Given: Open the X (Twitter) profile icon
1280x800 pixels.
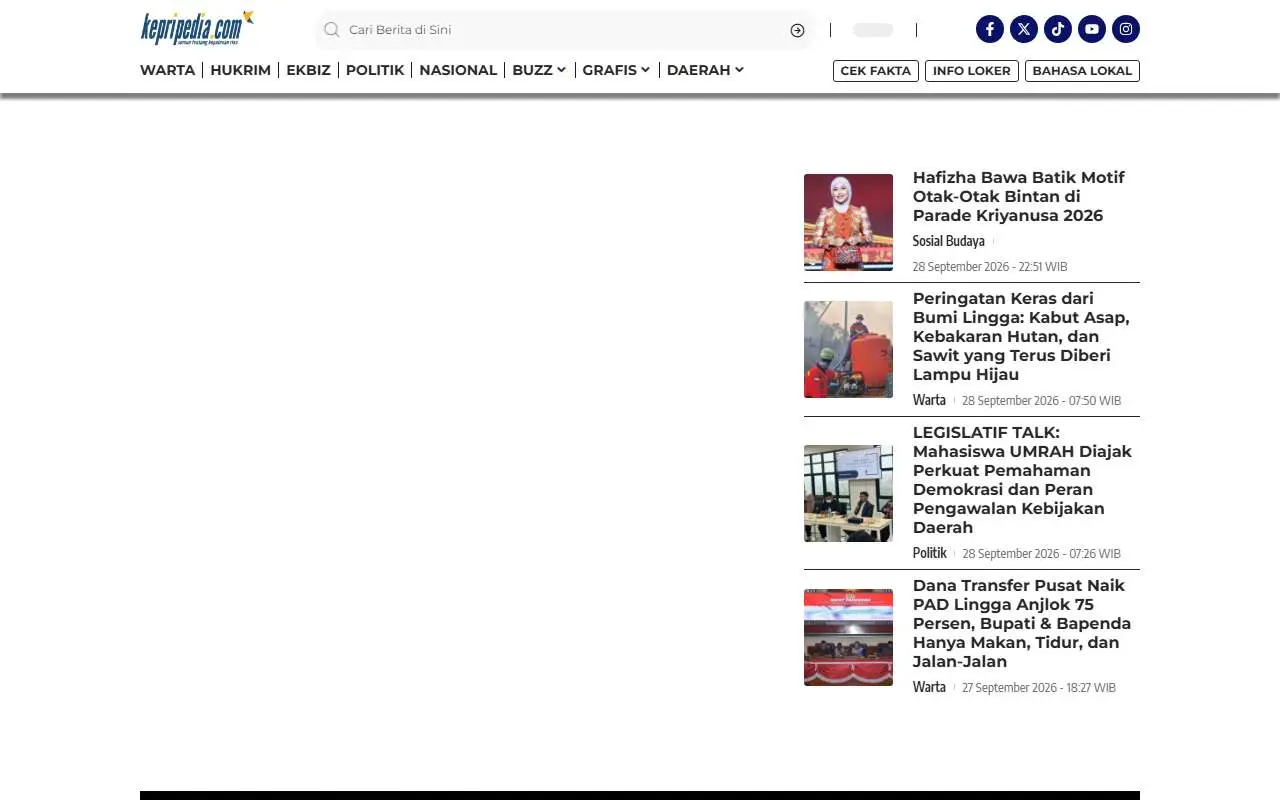Looking at the screenshot, I should point(1024,29).
